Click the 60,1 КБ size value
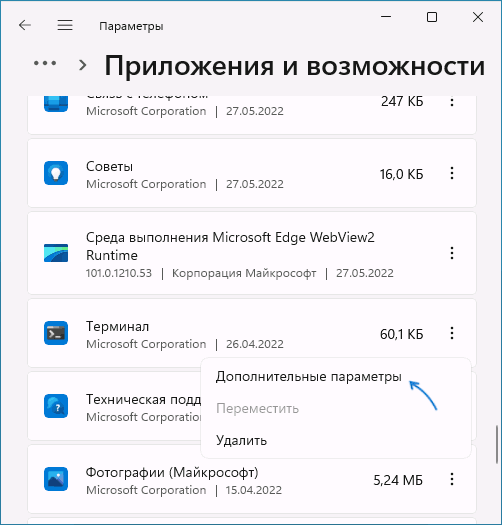The width and height of the screenshot is (502, 525). tap(402, 334)
